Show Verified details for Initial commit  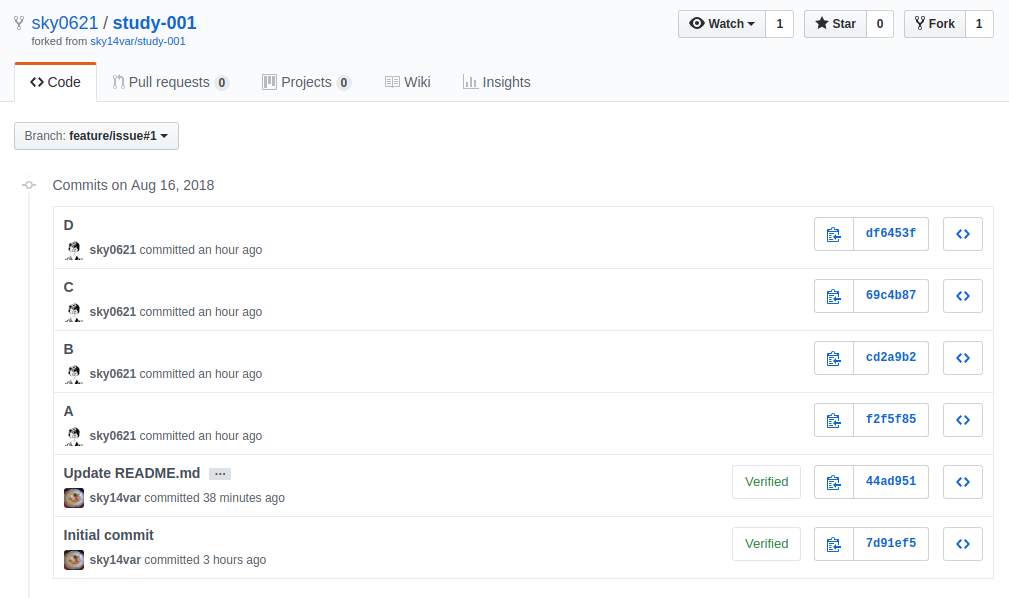pos(766,544)
